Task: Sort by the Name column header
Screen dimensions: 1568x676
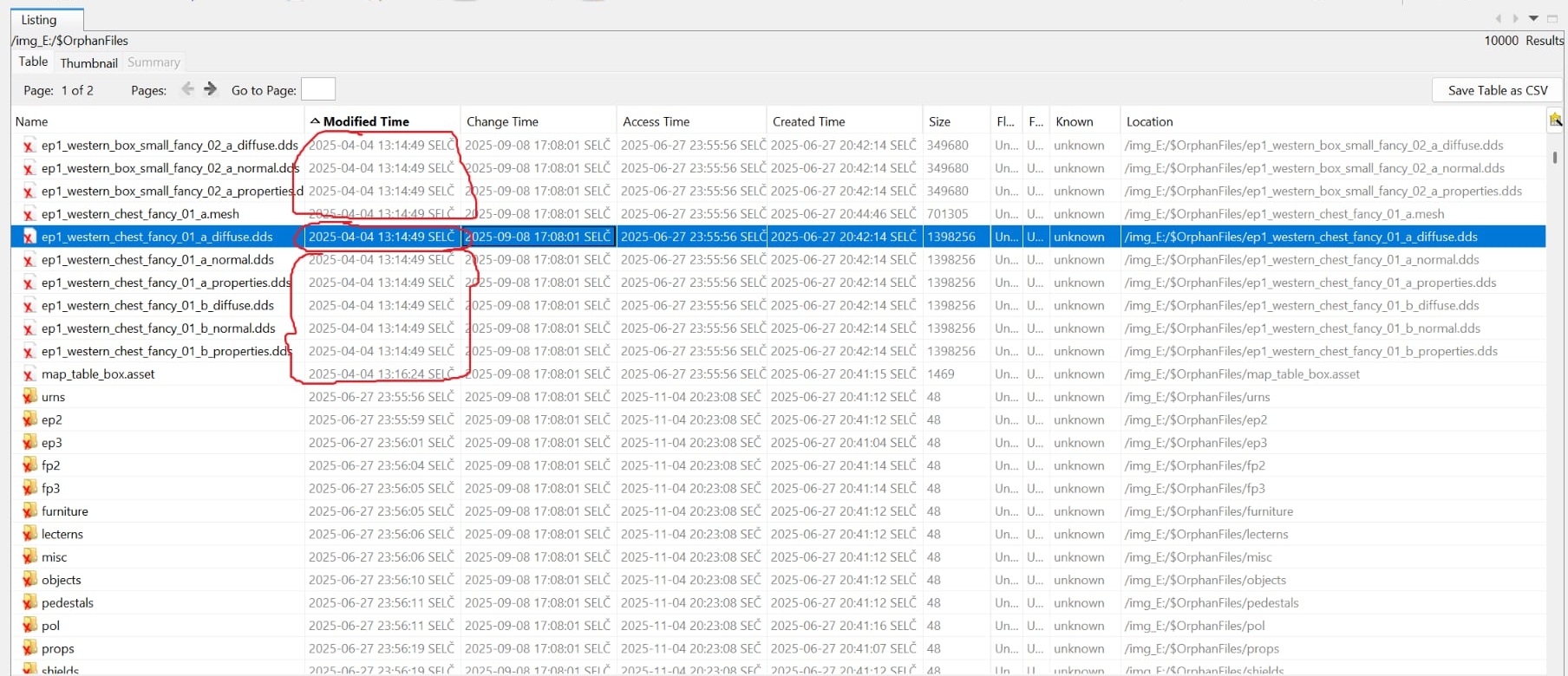Action: pyautogui.click(x=157, y=121)
